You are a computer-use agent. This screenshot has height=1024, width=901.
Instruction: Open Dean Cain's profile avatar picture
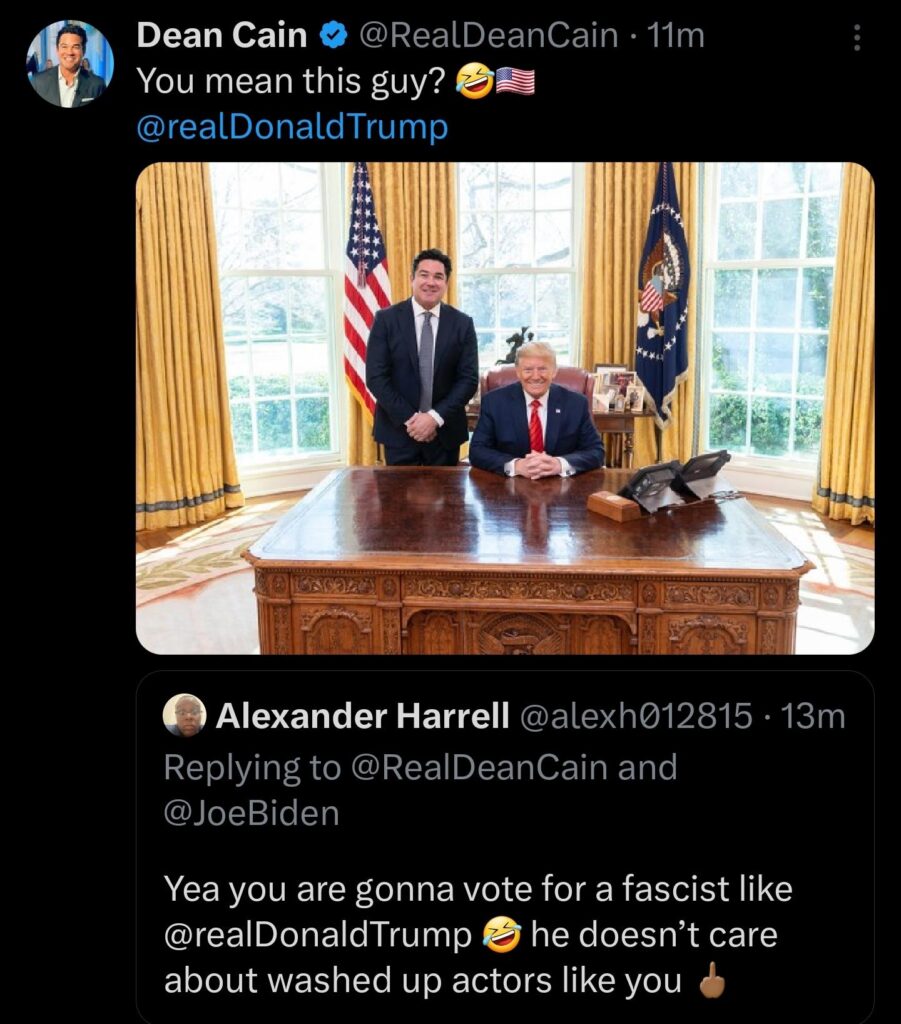pyautogui.click(x=70, y=63)
